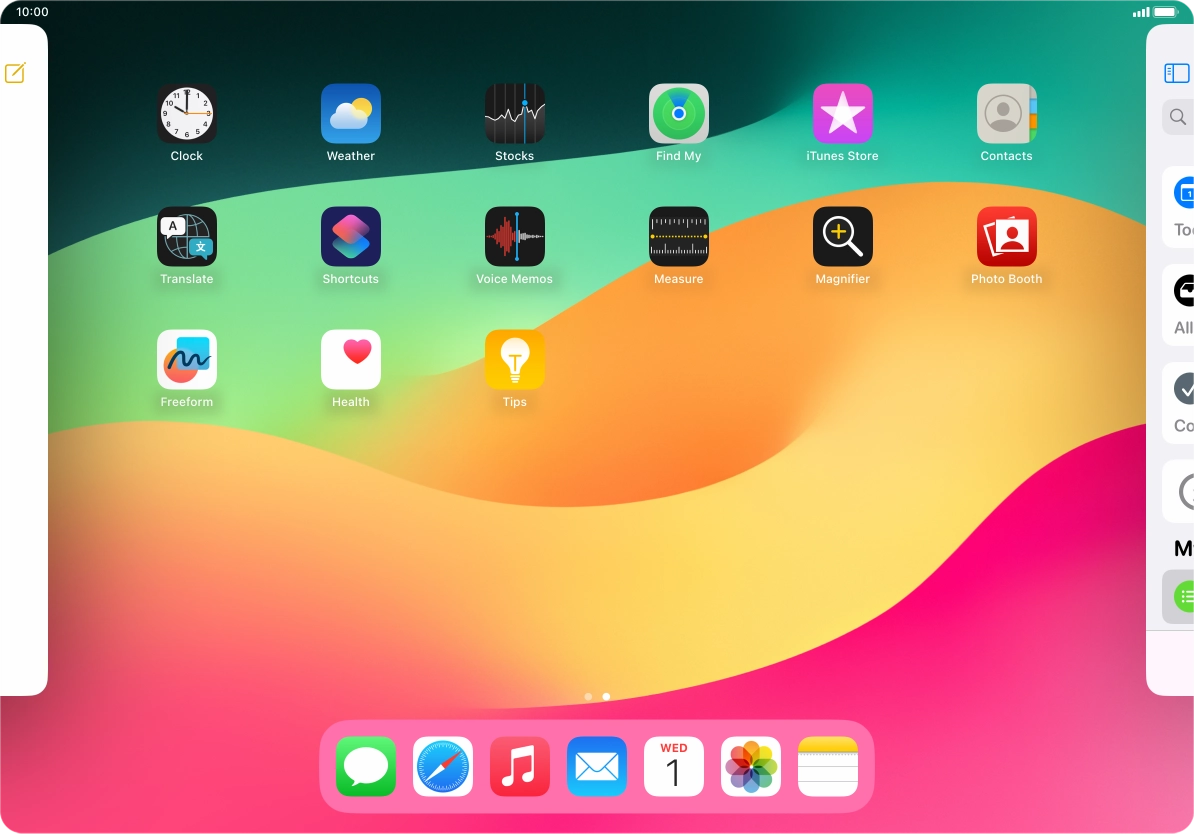Viewport: 1194px width, 834px height.
Task: Launch the Weather app
Action: [351, 114]
